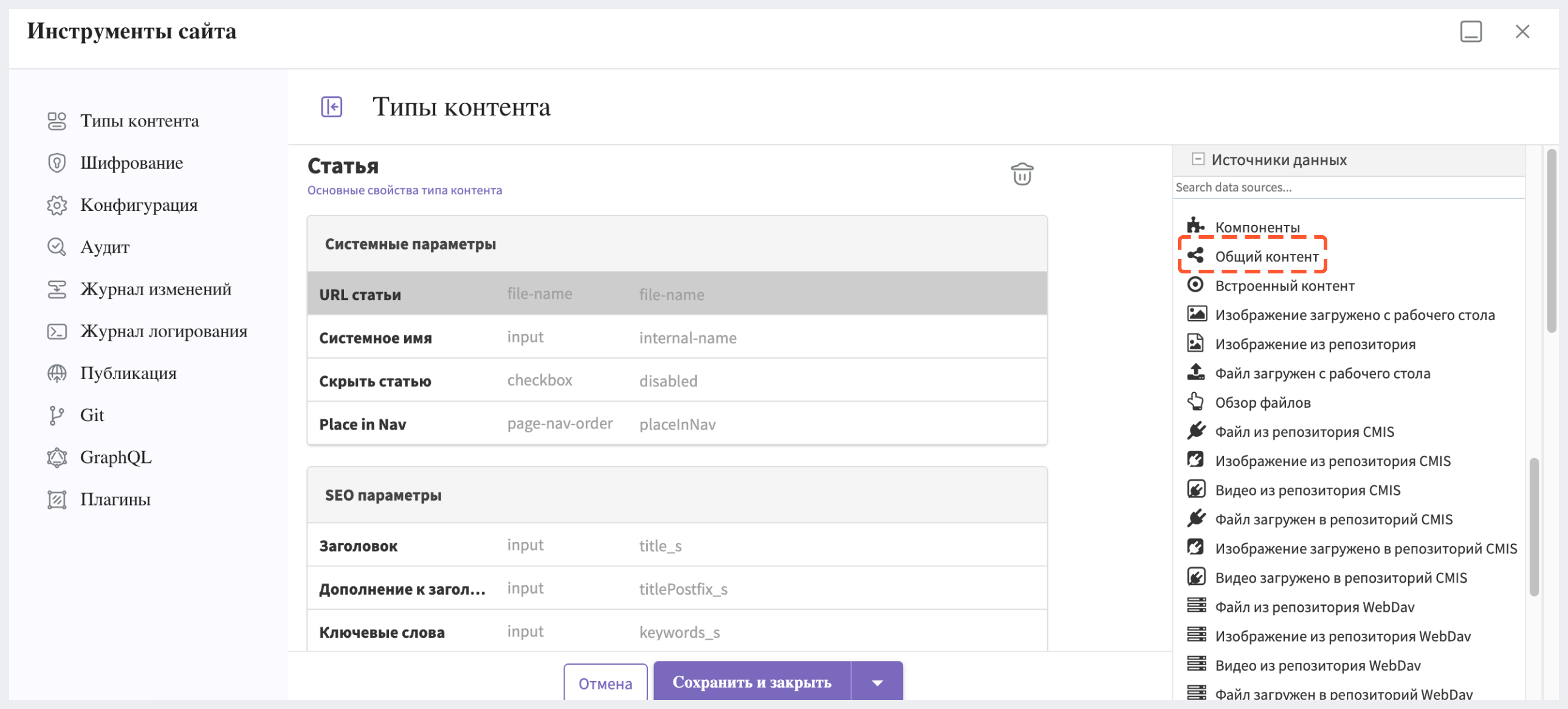Click icon for Видео из репозитория CMIS
Screen dimensions: 1568x709
click(x=1195, y=489)
